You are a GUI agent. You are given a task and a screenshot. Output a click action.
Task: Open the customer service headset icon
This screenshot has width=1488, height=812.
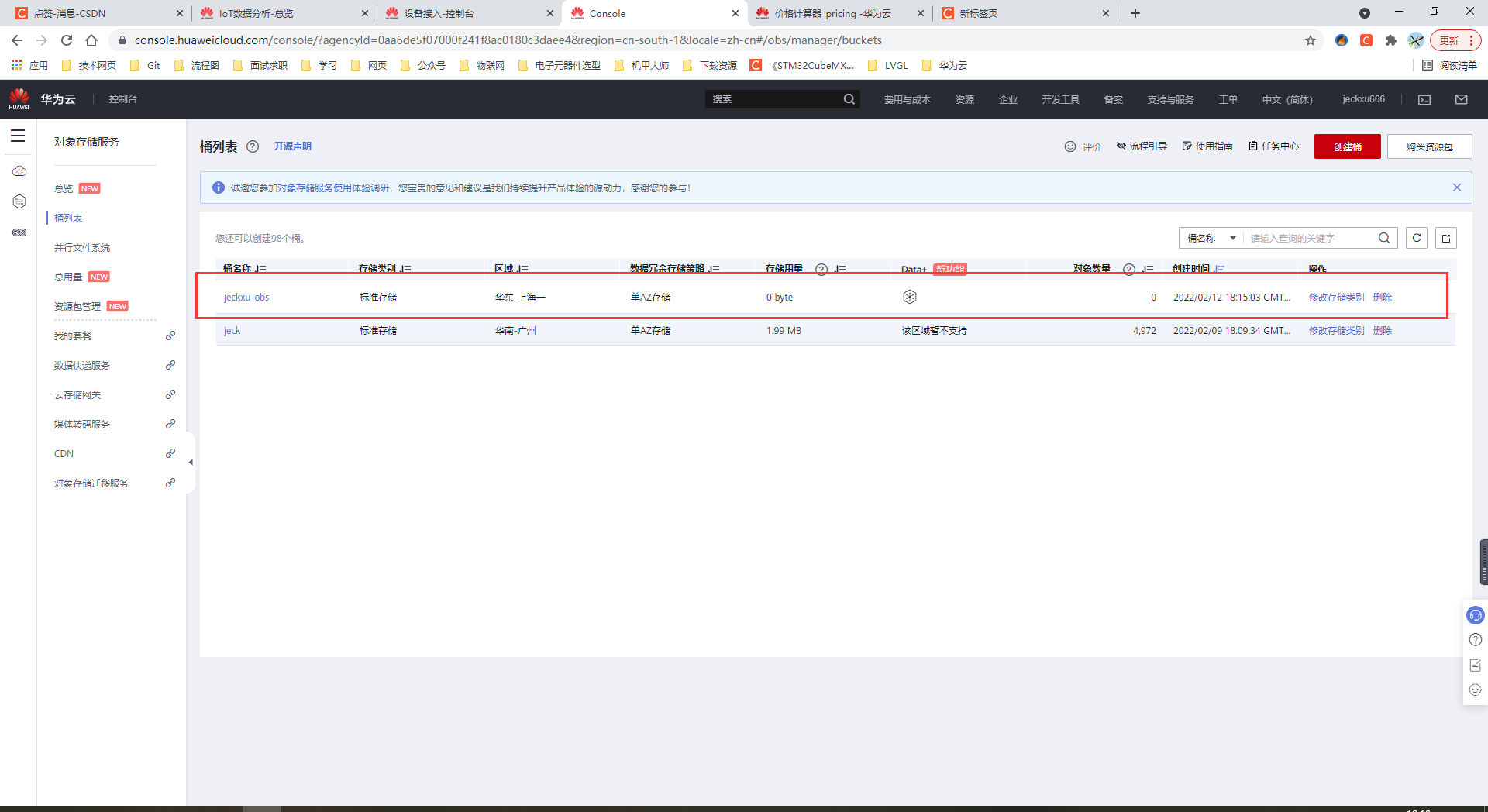tap(1476, 615)
